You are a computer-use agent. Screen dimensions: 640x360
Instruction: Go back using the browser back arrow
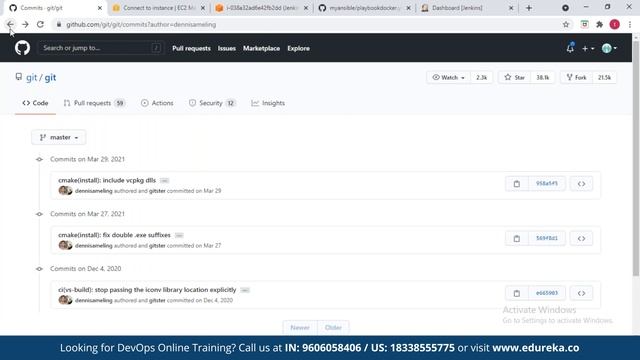click(10, 24)
